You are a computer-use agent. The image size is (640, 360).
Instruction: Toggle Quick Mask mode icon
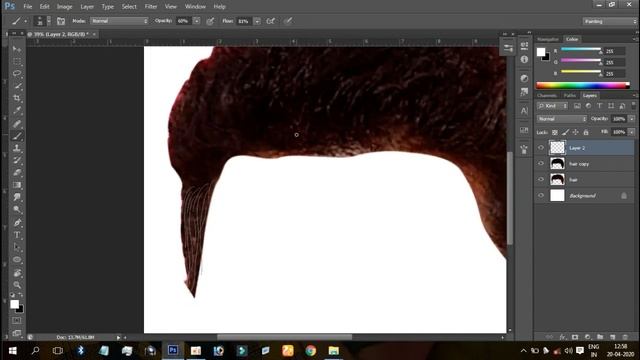tap(17, 321)
